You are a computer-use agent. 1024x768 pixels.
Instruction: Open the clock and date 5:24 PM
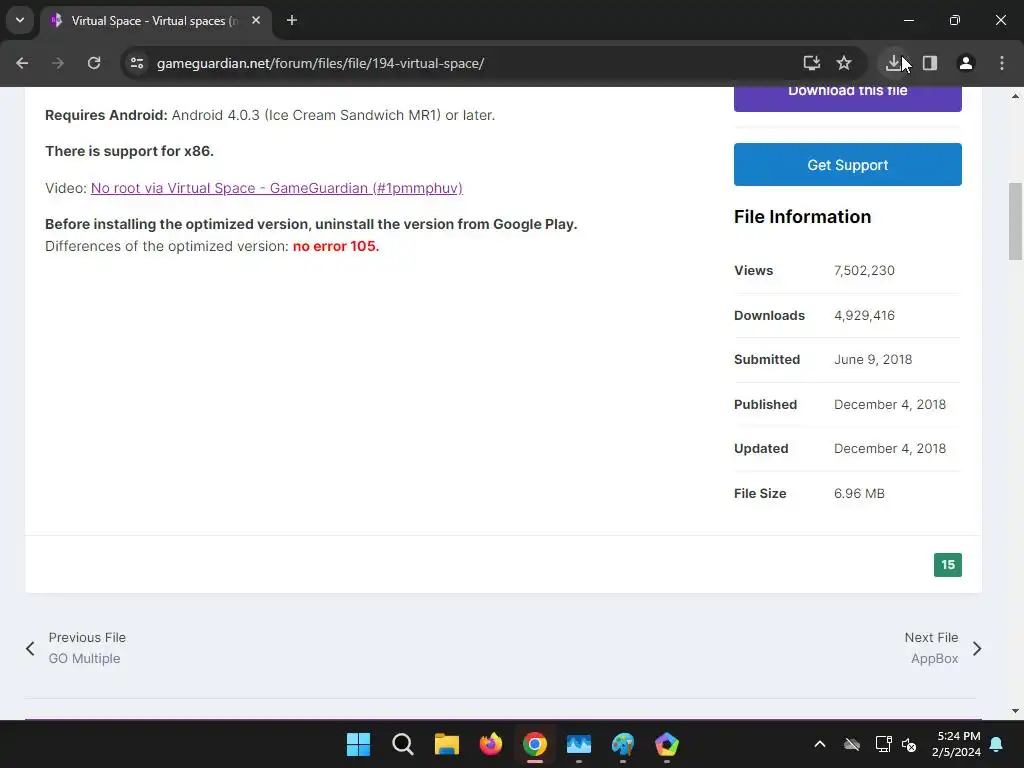tap(956, 744)
